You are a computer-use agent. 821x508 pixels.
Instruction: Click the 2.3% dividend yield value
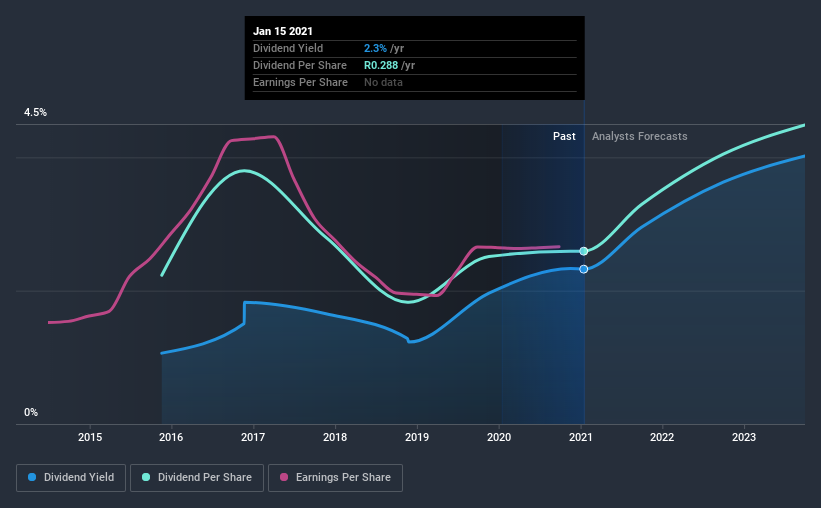pyautogui.click(x=375, y=48)
